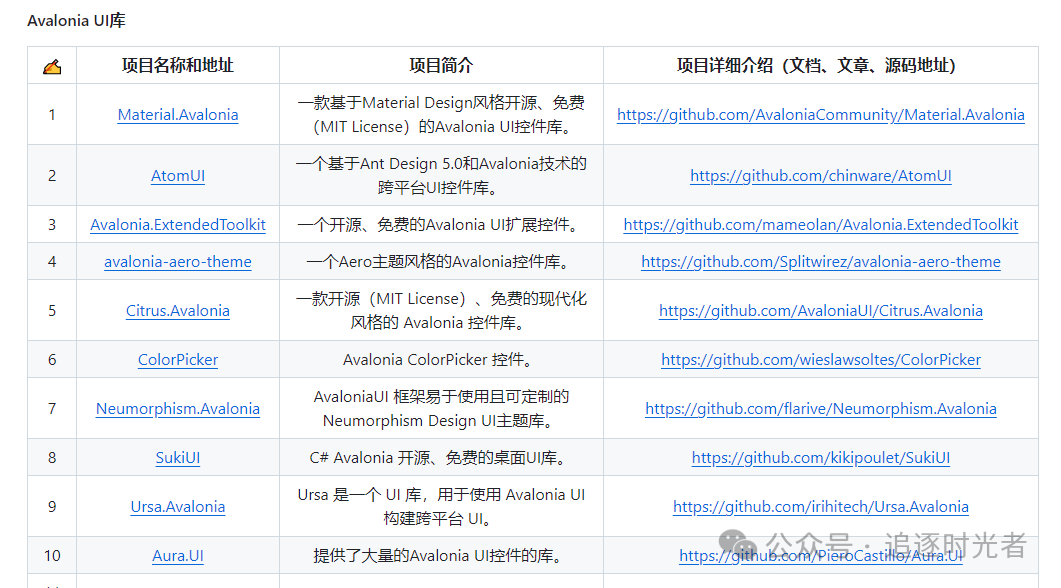Visit the kikipoulet/SukiUI GitHub URL

[x=820, y=458]
